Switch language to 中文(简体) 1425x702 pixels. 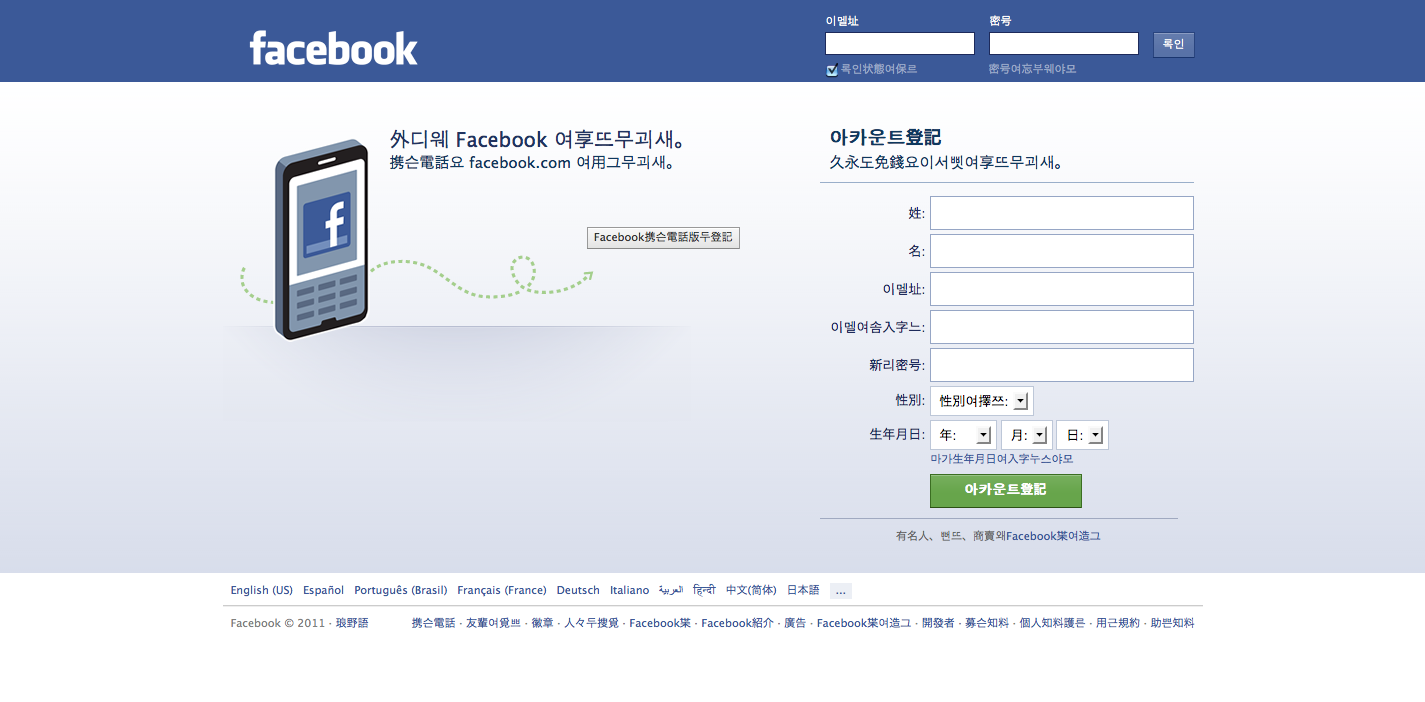click(x=751, y=590)
